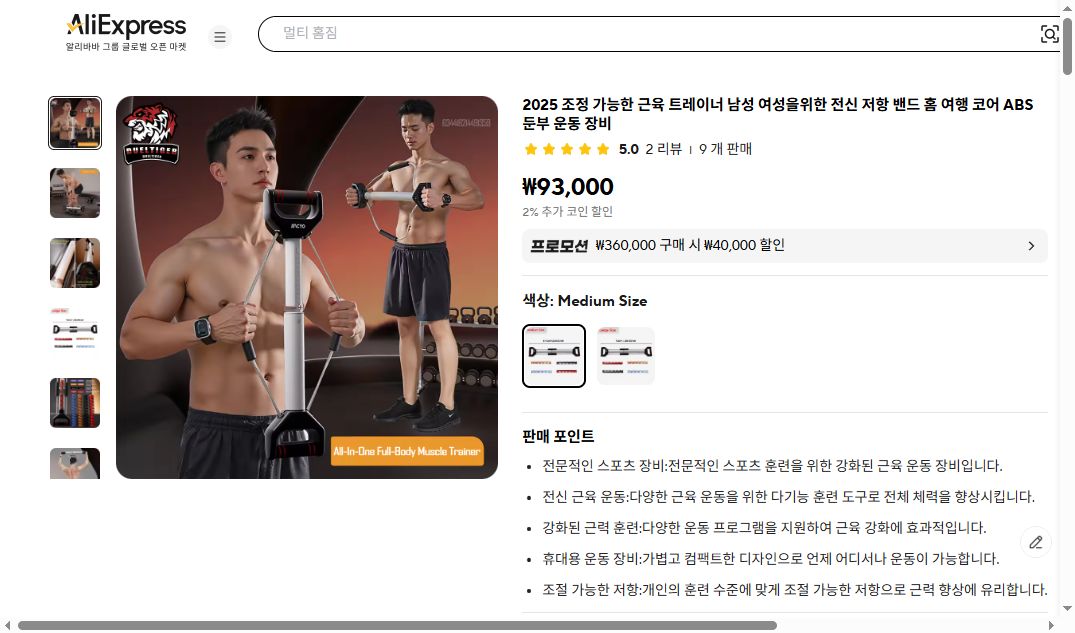
Task: Click the fifth rating star
Action: point(602,148)
